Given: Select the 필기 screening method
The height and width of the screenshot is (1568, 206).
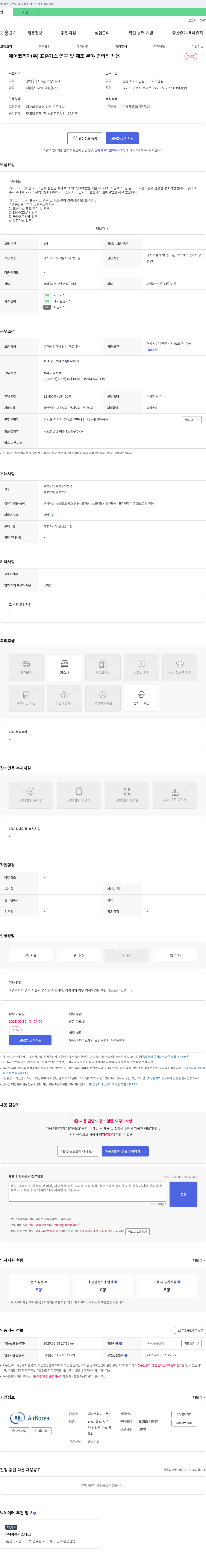Looking at the screenshot, I should pyautogui.click(x=127, y=956).
